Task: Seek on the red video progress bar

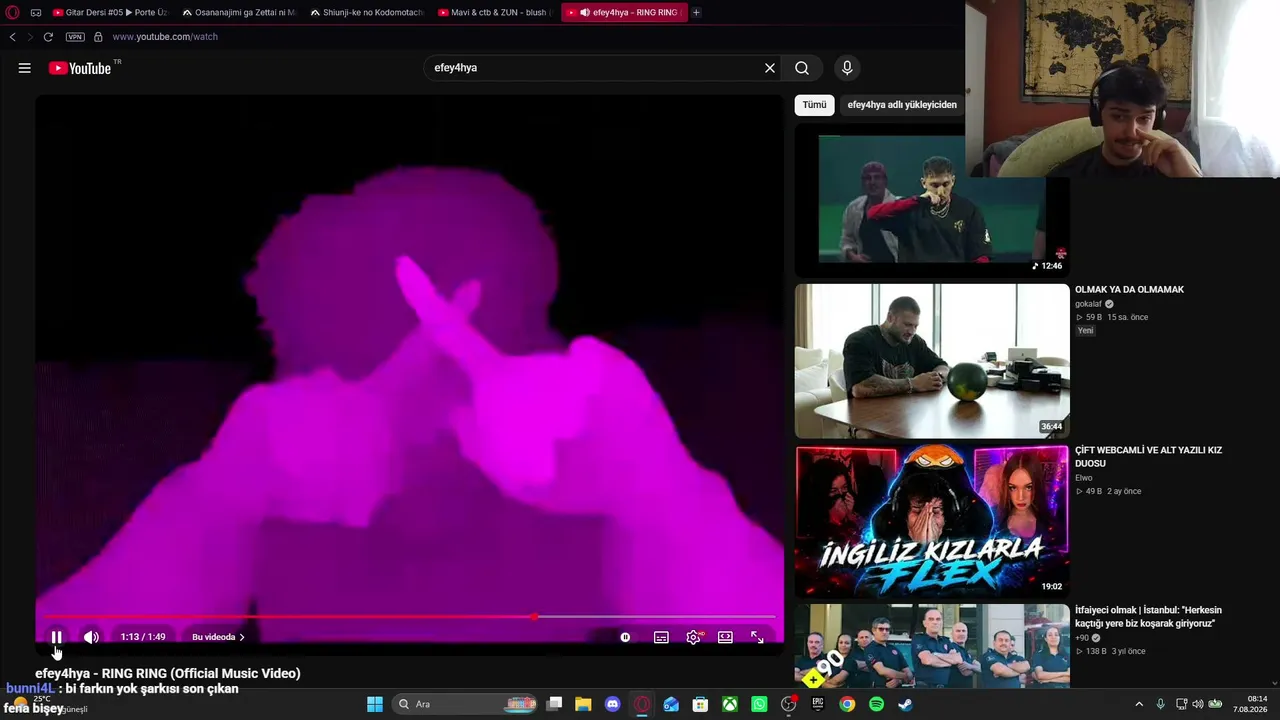Action: 409,617
